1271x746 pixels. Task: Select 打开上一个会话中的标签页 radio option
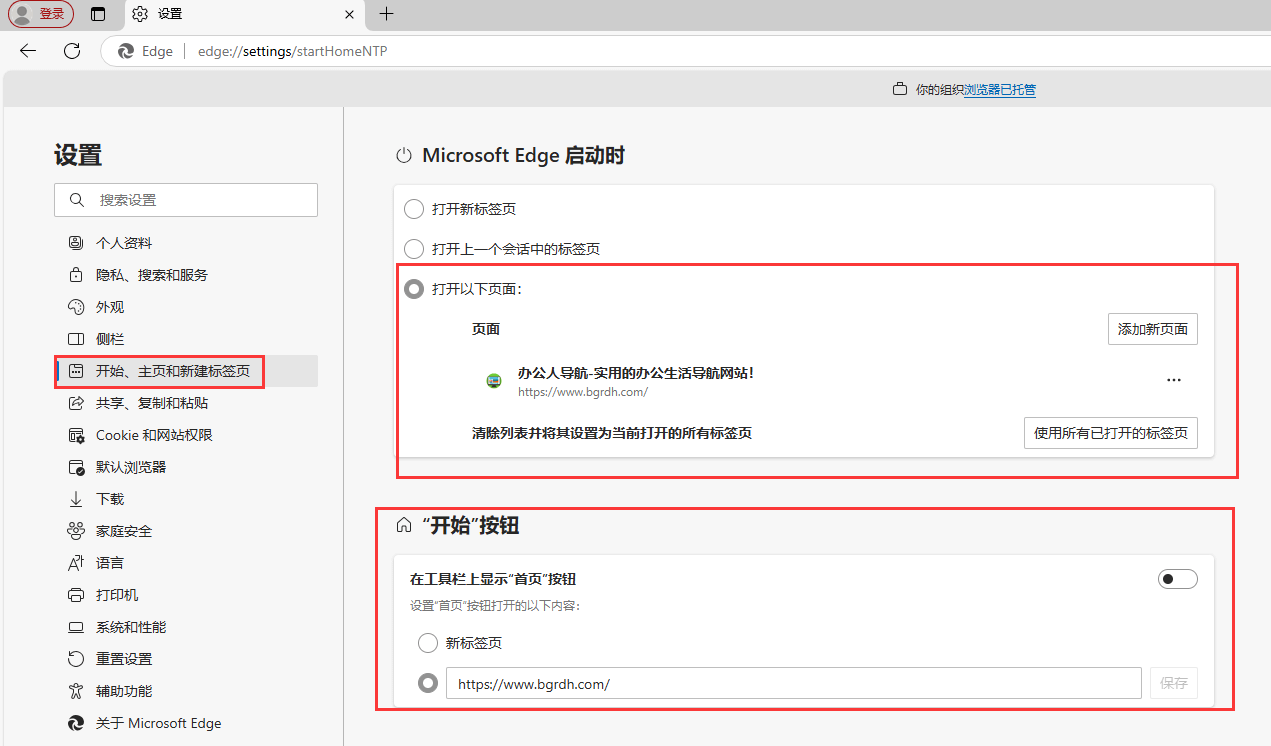413,249
